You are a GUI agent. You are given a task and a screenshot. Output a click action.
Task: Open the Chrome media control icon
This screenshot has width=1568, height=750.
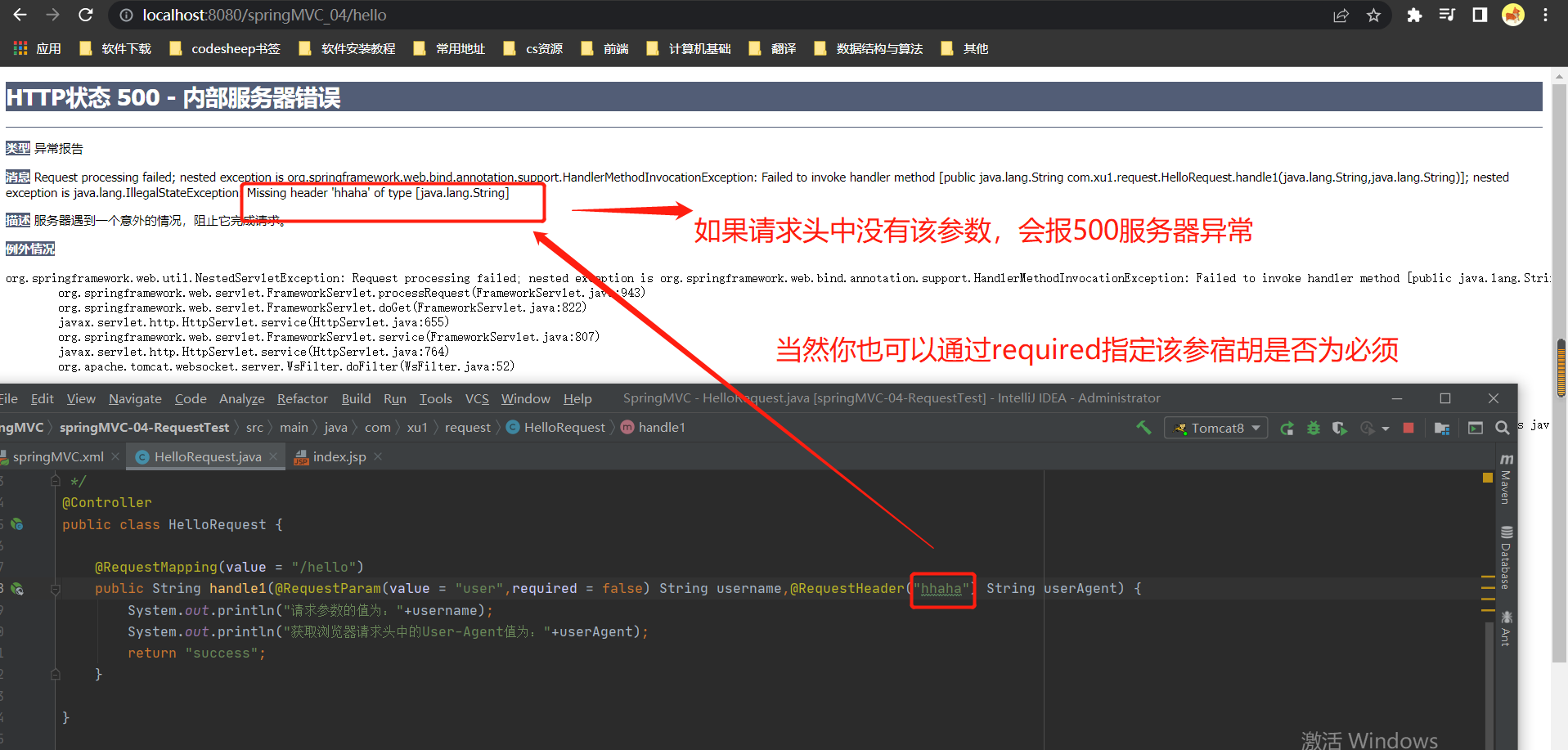1447,15
